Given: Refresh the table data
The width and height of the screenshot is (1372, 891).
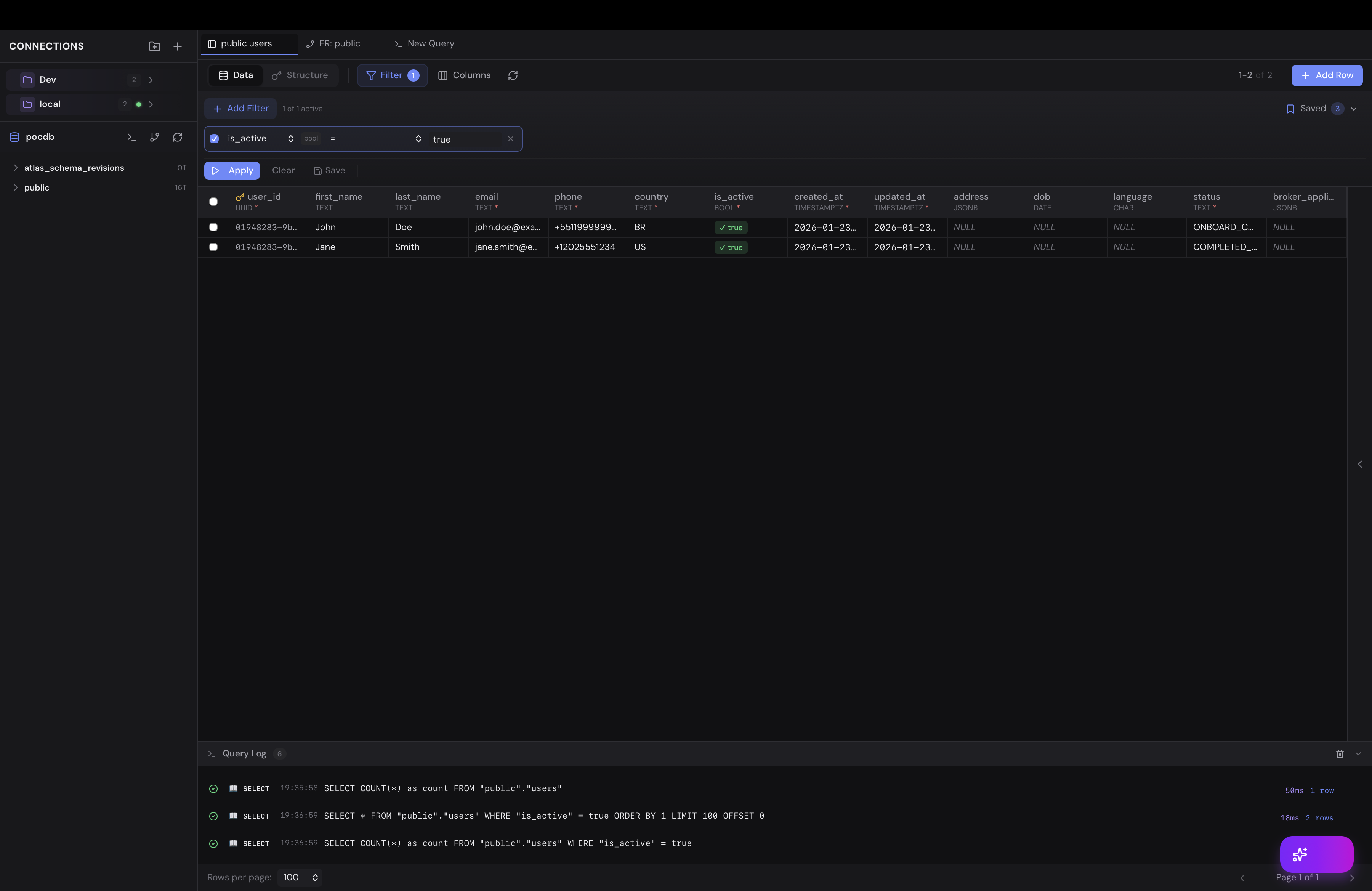Looking at the screenshot, I should coord(513,75).
